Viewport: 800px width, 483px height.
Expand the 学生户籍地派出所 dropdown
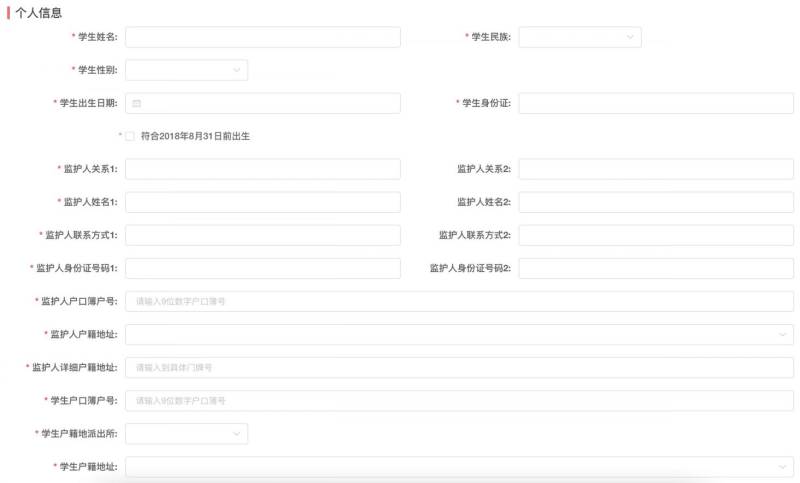(x=186, y=433)
